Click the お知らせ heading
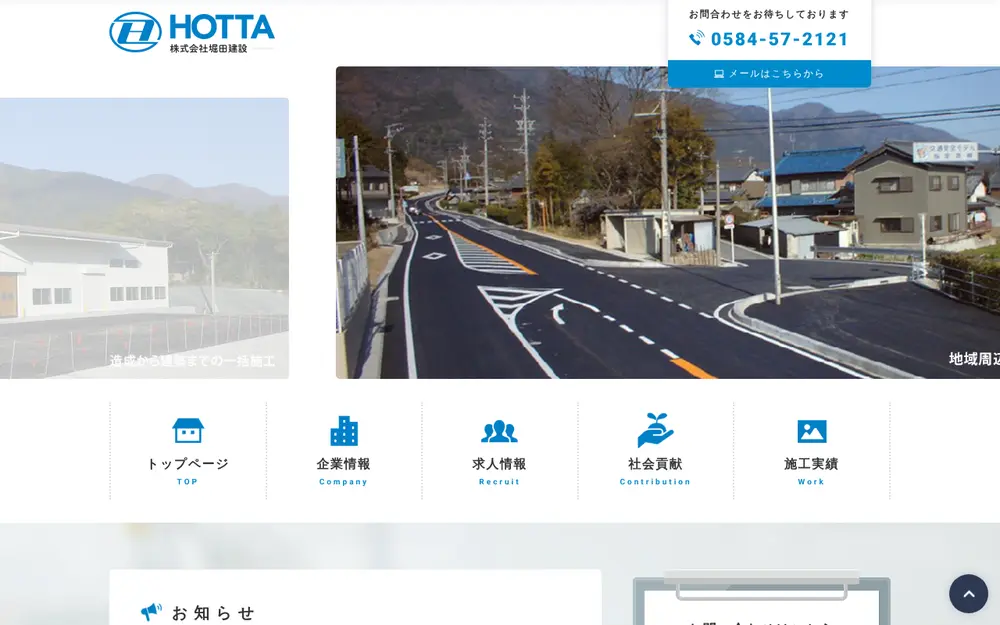This screenshot has width=1000, height=625. [x=214, y=613]
